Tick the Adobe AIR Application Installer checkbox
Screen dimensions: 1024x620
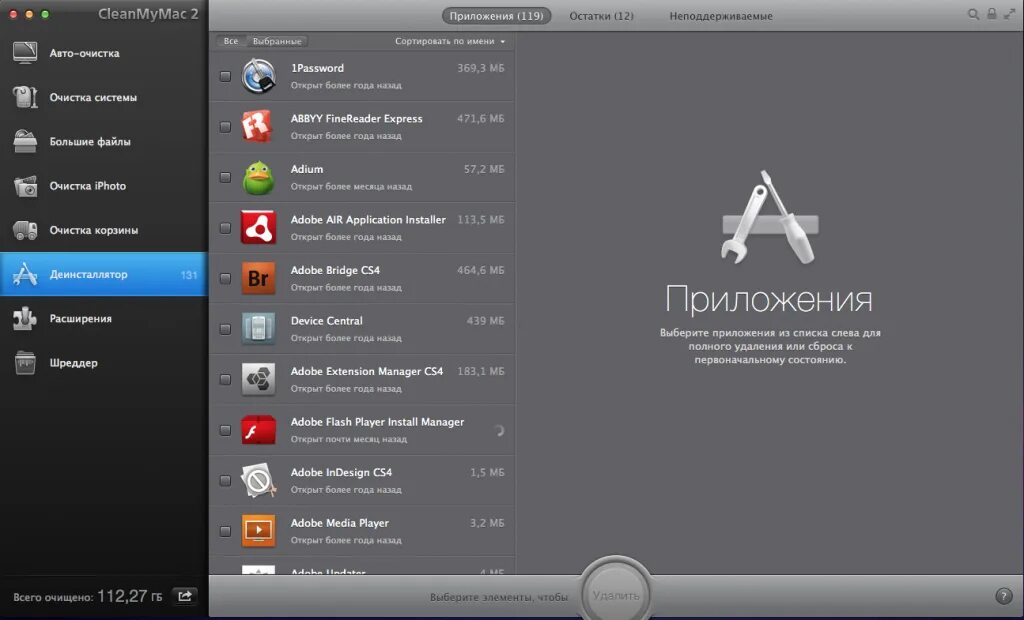click(225, 228)
